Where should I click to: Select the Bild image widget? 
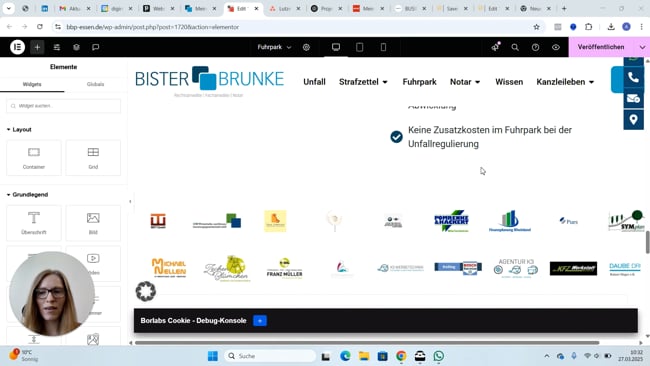click(93, 223)
